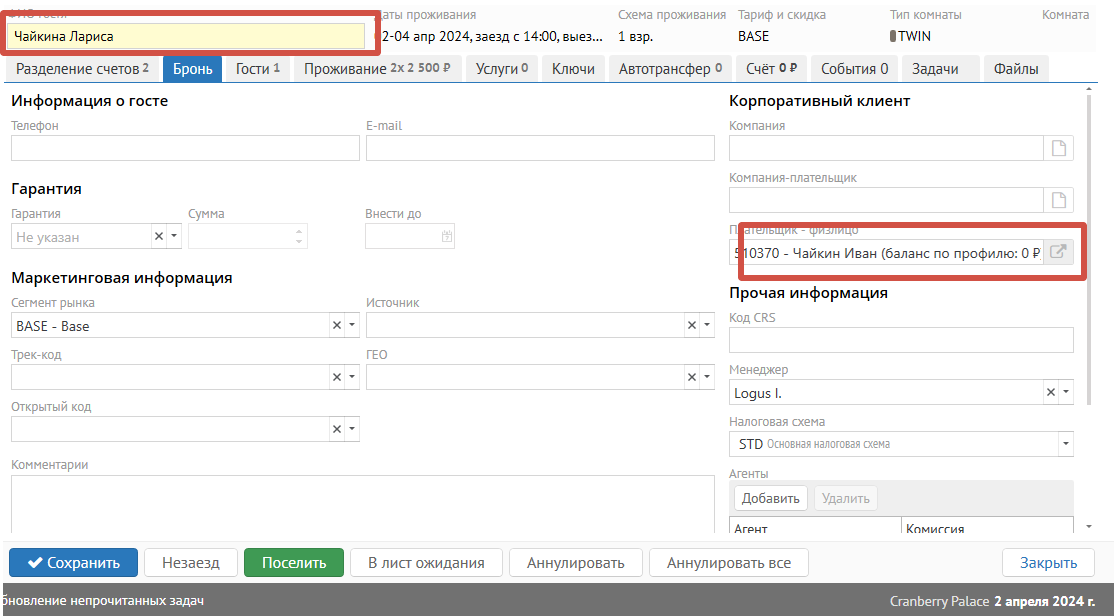The height and width of the screenshot is (616, 1114).
Task: Clear Сегмент рынка value with X
Action: coord(336,326)
